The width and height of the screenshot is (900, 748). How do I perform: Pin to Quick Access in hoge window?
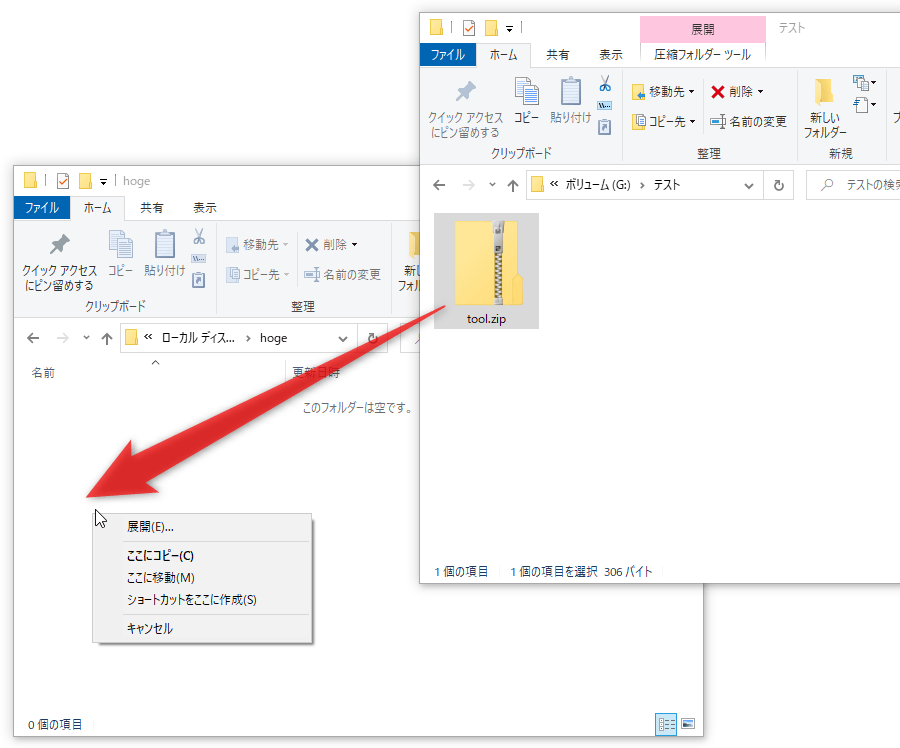(59, 261)
